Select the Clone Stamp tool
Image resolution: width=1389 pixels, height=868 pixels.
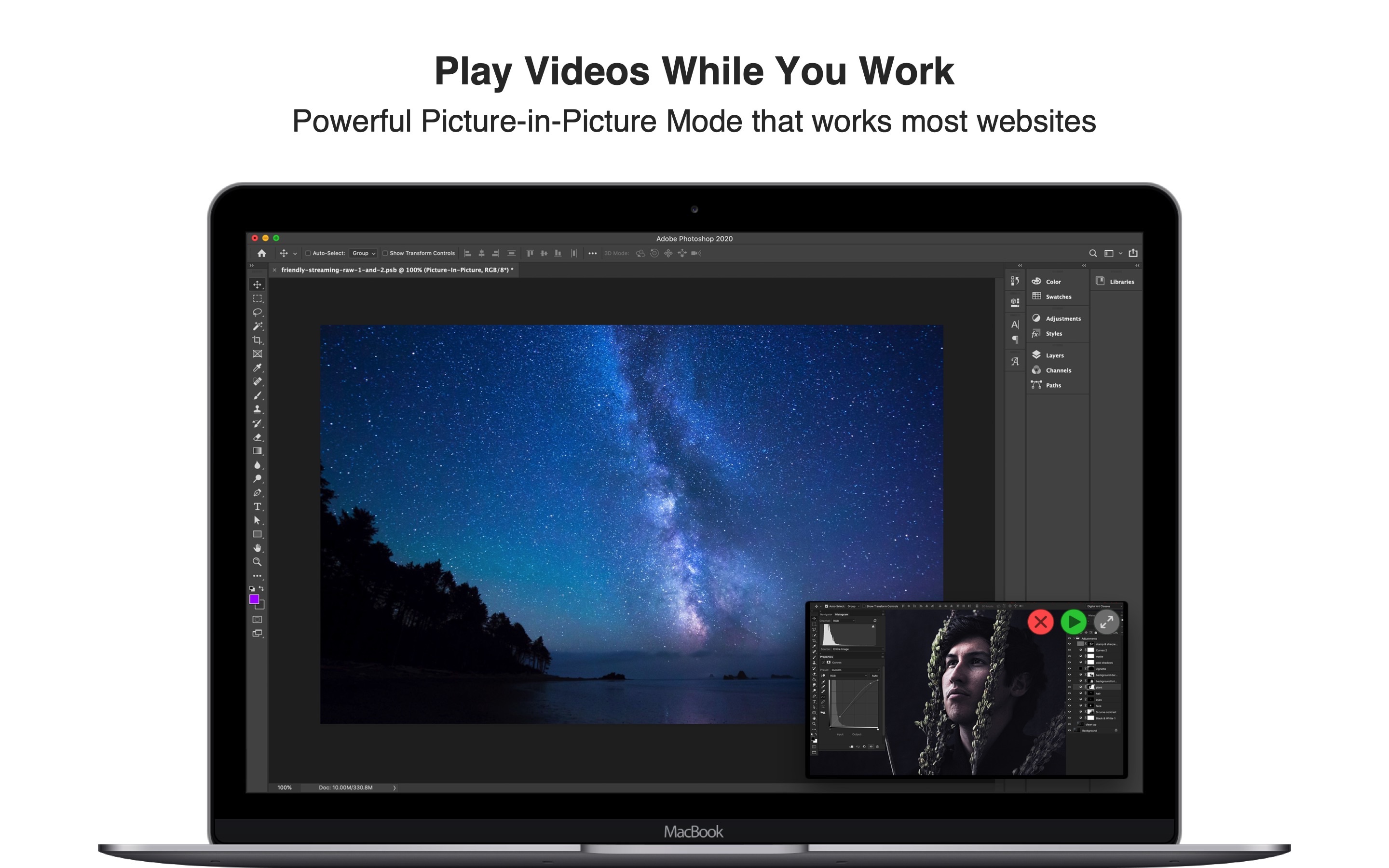[x=257, y=409]
